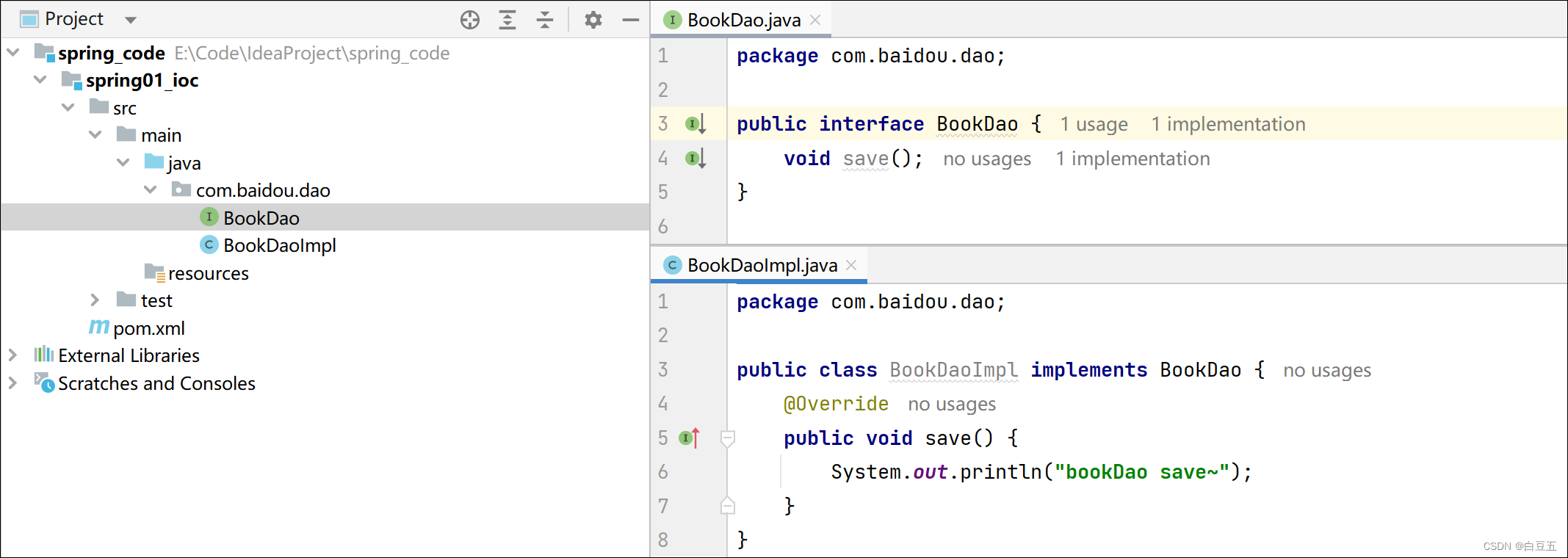Viewport: 1568px width, 558px height.
Task: Switch to BookDao.java editor tab
Action: coord(743,20)
